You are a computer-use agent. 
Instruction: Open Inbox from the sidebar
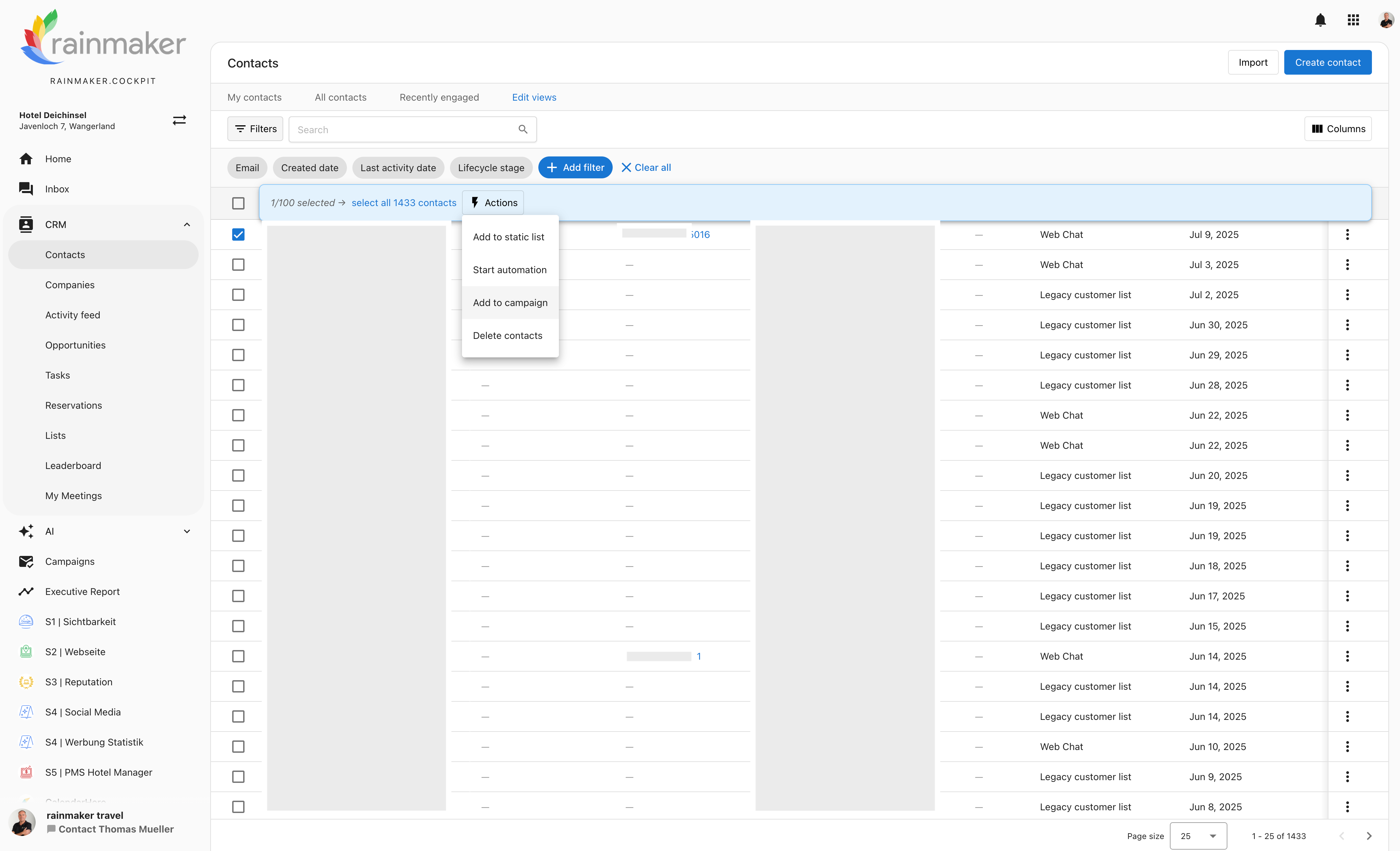point(57,189)
